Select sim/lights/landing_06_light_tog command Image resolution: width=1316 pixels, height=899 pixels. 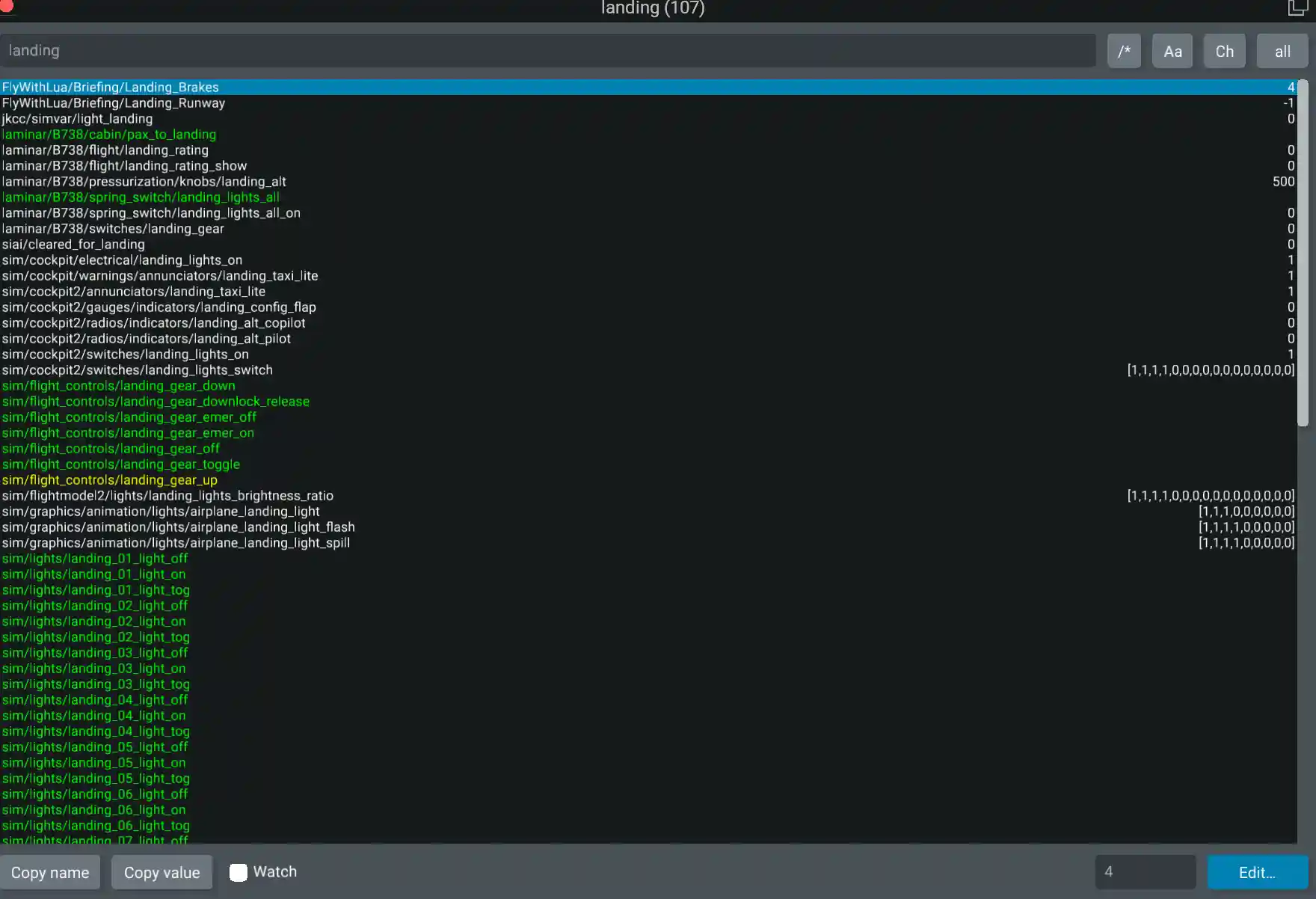[x=648, y=825]
